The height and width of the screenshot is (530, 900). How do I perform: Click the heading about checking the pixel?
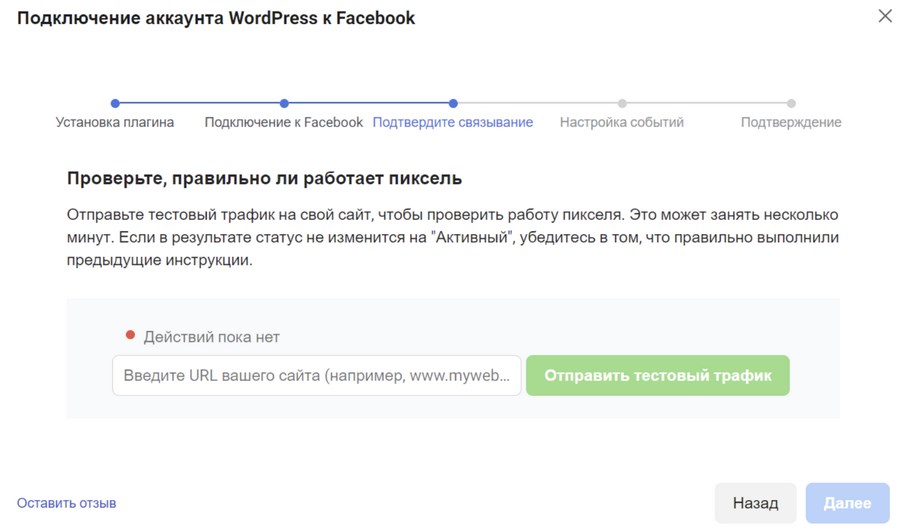click(264, 179)
